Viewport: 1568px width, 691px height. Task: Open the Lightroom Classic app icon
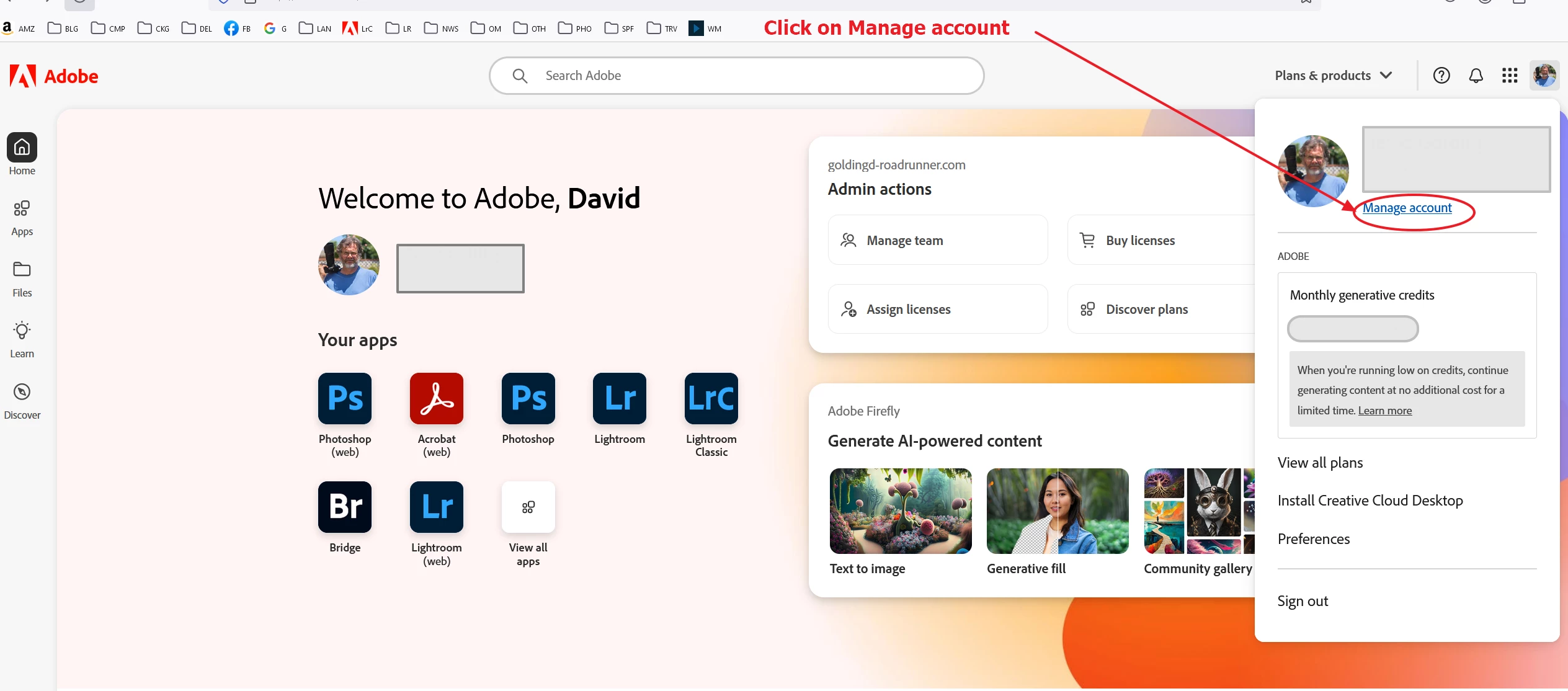pyautogui.click(x=711, y=398)
